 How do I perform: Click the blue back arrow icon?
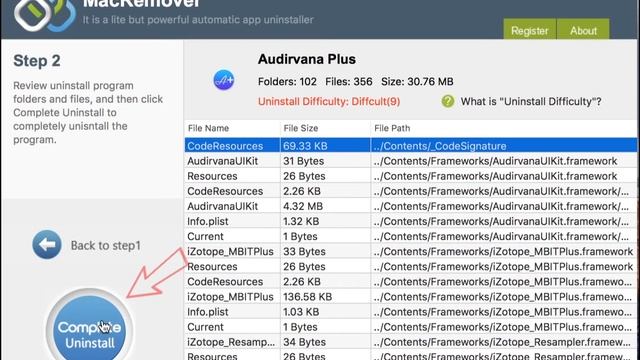click(x=47, y=244)
